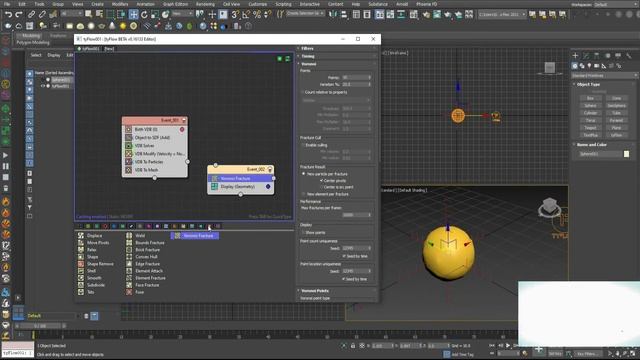The height and width of the screenshot is (360, 640).
Task: Click the ViewCube in perspective viewport
Action: click(x=549, y=207)
